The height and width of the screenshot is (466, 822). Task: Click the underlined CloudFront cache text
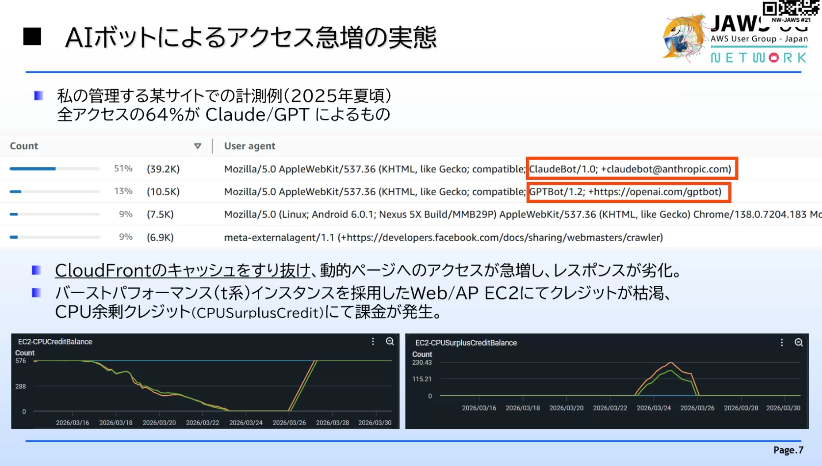coord(183,270)
